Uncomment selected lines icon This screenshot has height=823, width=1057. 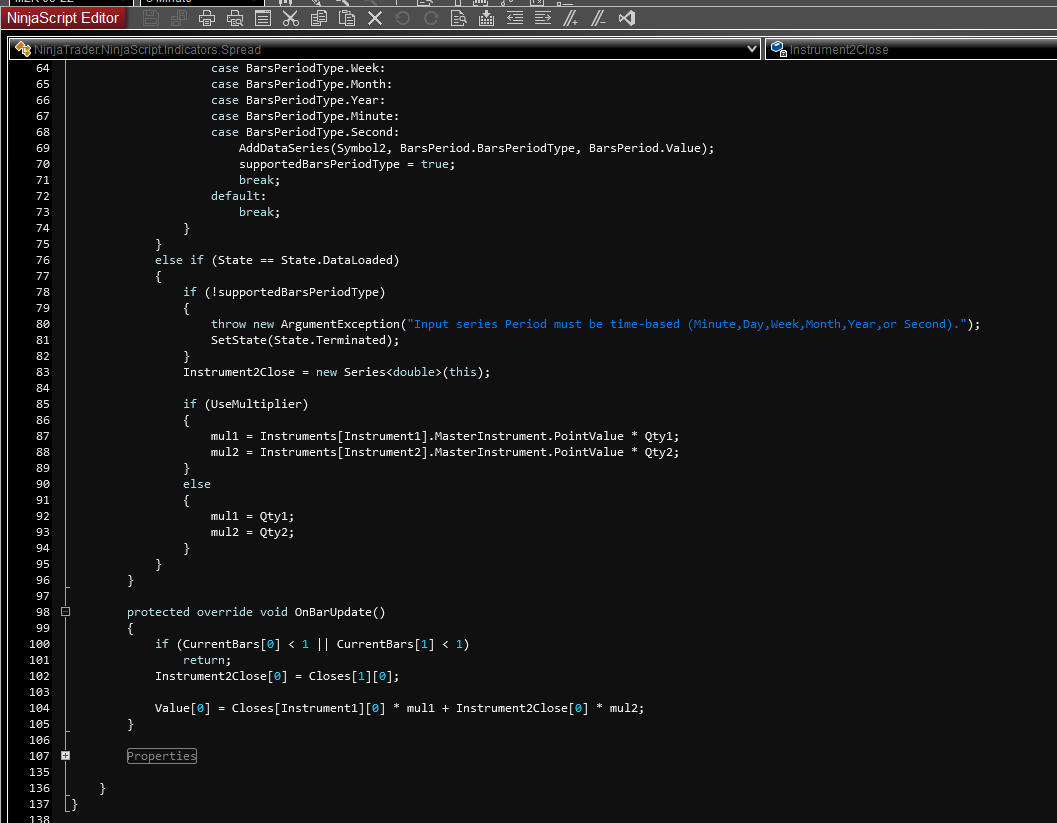click(x=598, y=18)
